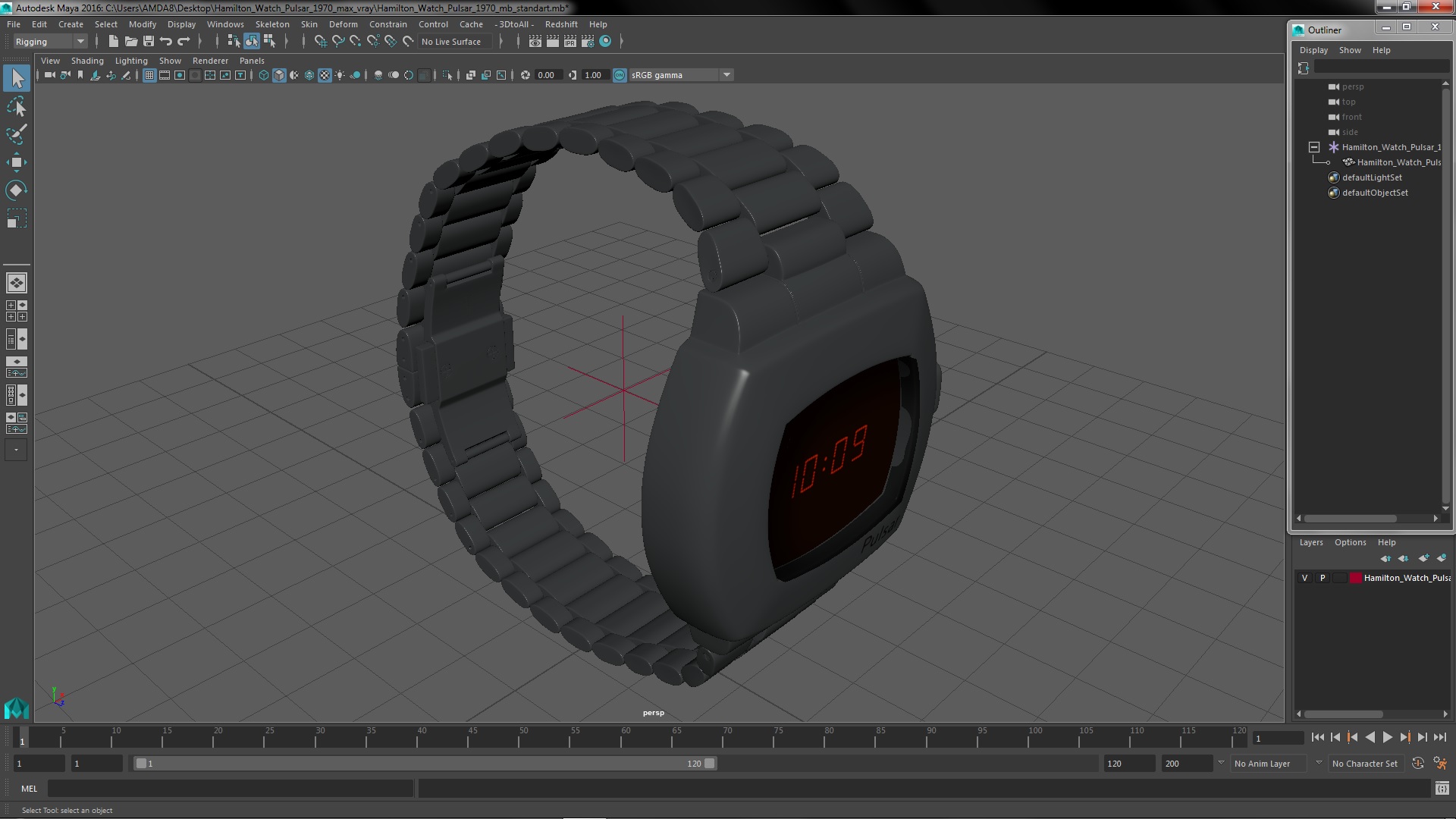Open the No Anim Layer dropdown

click(1269, 764)
